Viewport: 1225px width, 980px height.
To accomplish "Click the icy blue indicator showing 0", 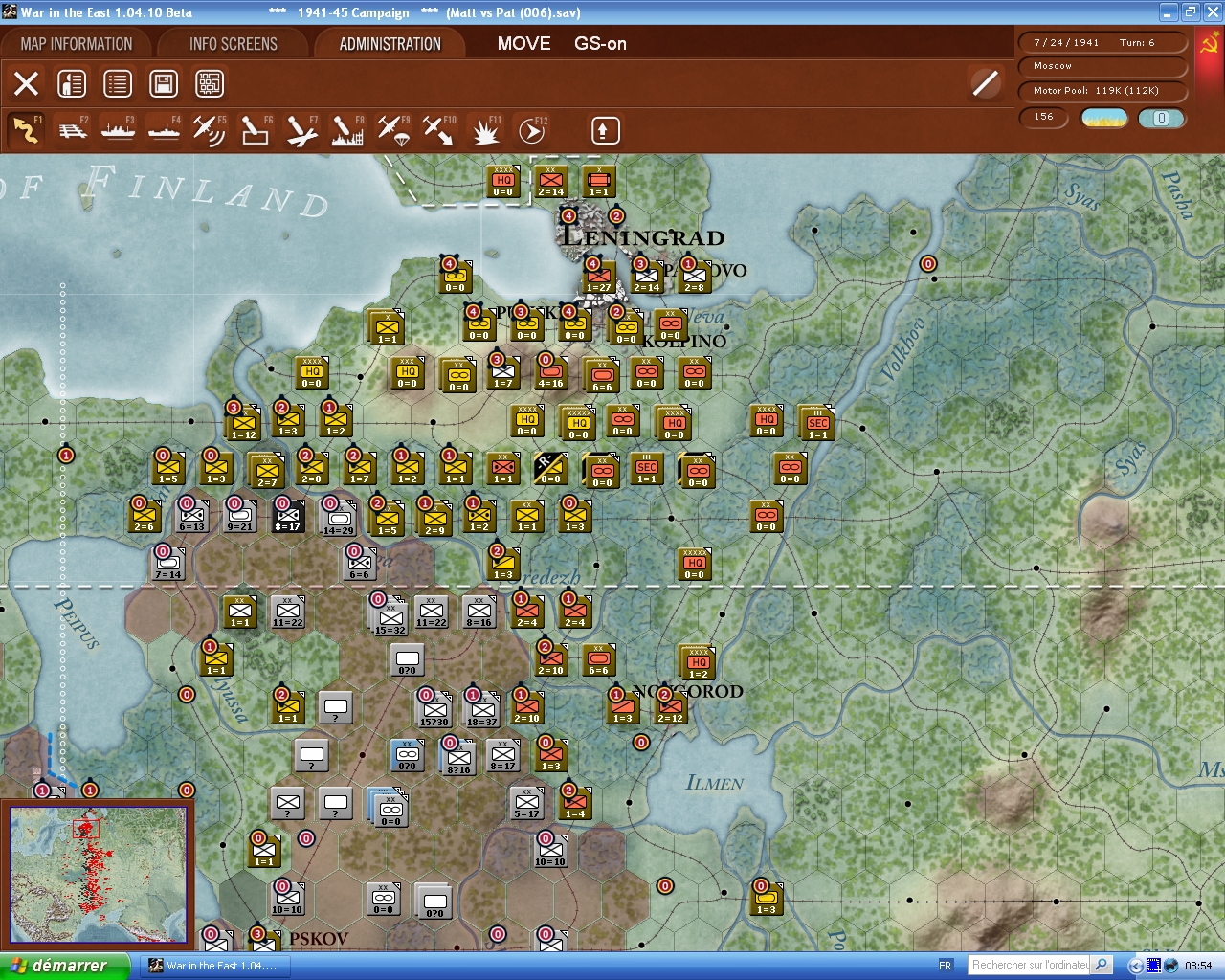I will tap(1161, 118).
